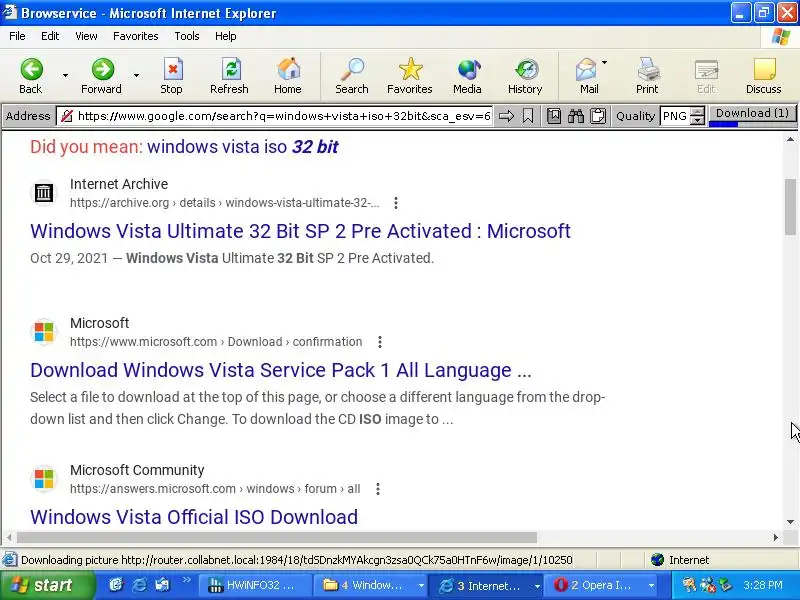The image size is (800, 600).
Task: Expand the Opera taskbar group arrow
Action: (x=651, y=586)
